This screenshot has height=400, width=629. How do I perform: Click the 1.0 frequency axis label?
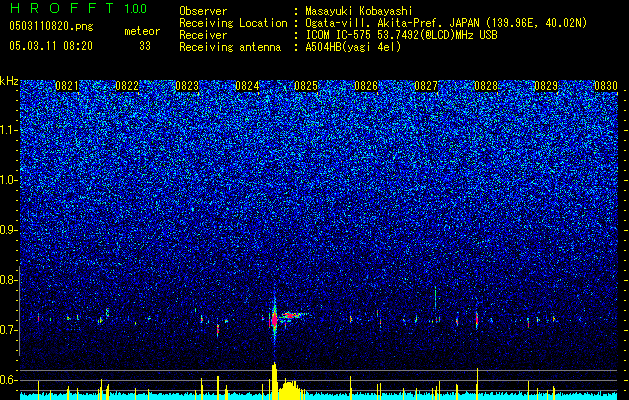click(8, 180)
